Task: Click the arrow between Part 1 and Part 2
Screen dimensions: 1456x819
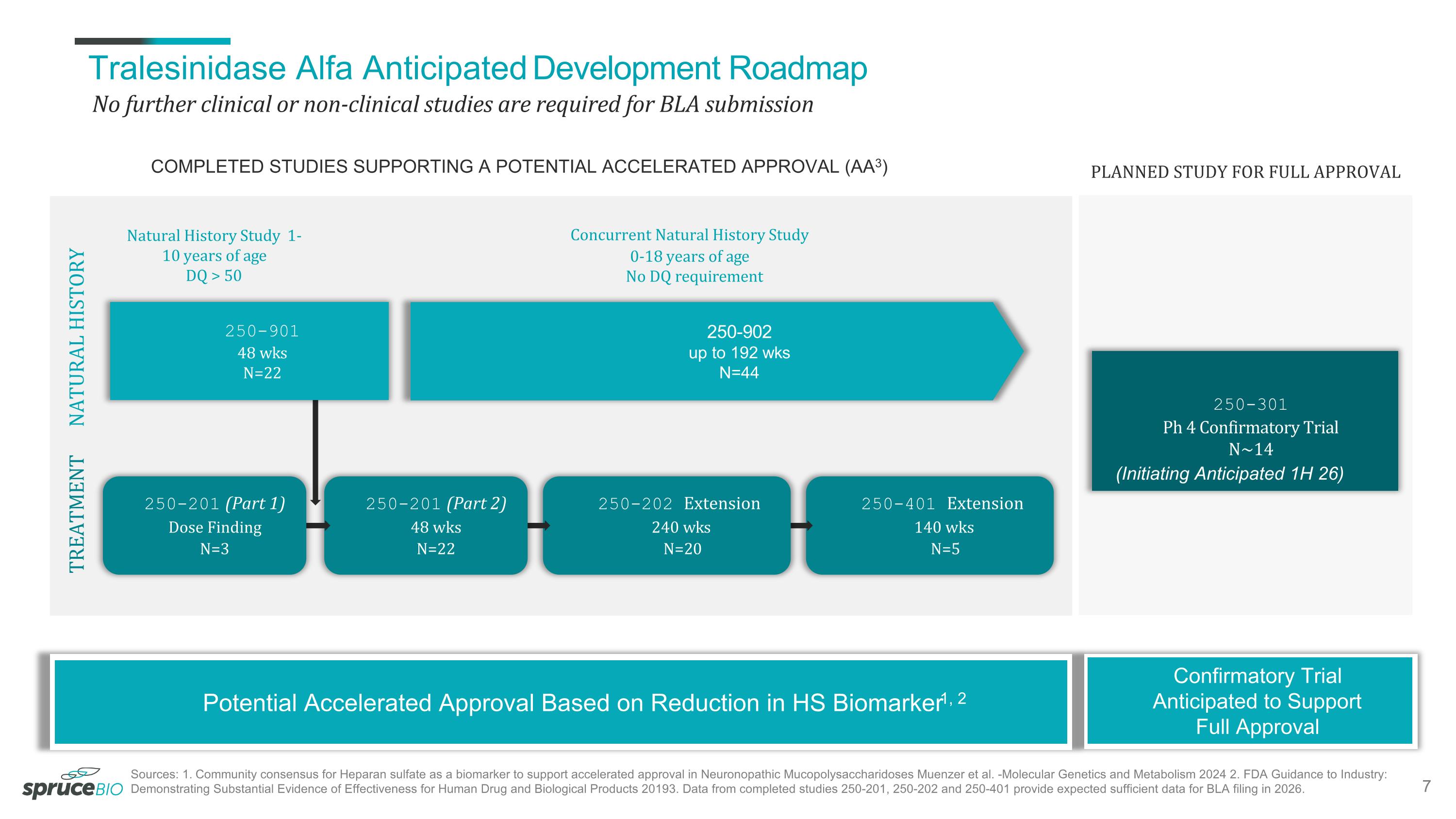Action: click(318, 526)
